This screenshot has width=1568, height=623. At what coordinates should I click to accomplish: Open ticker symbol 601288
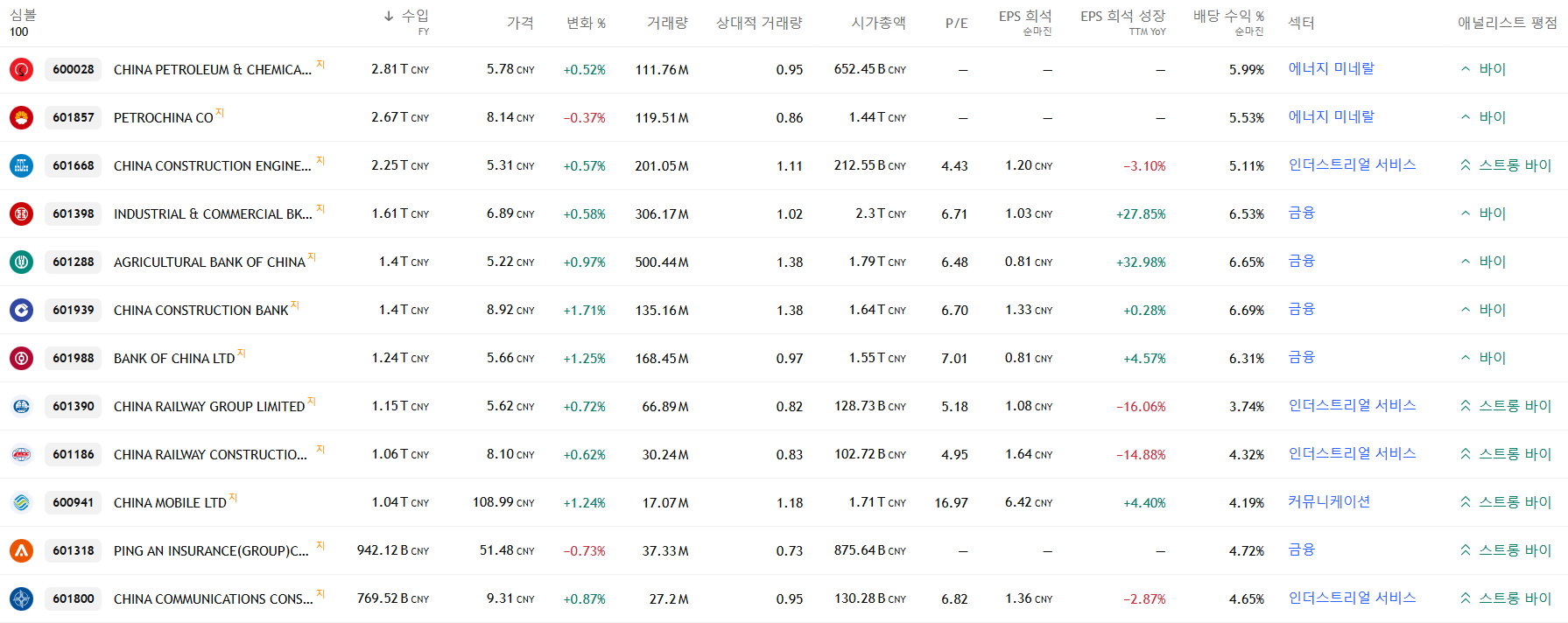click(74, 262)
